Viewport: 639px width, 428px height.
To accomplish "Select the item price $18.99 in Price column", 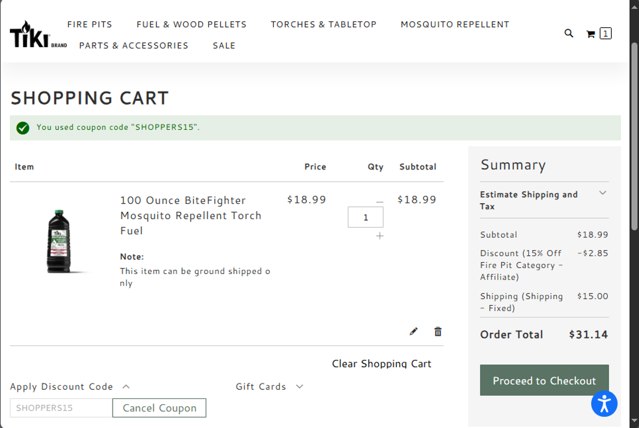I will coord(306,200).
